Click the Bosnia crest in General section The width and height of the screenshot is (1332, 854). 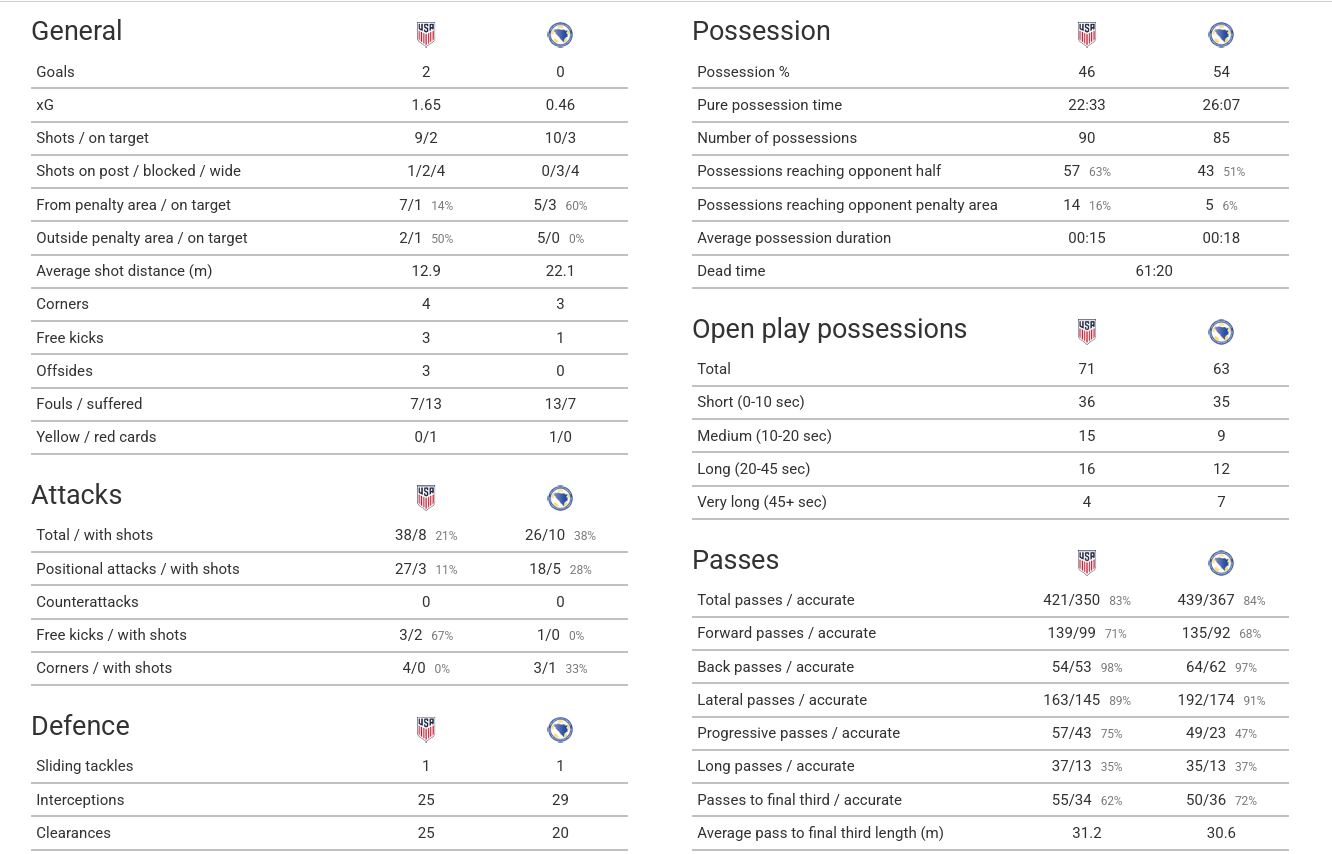pyautogui.click(x=560, y=35)
